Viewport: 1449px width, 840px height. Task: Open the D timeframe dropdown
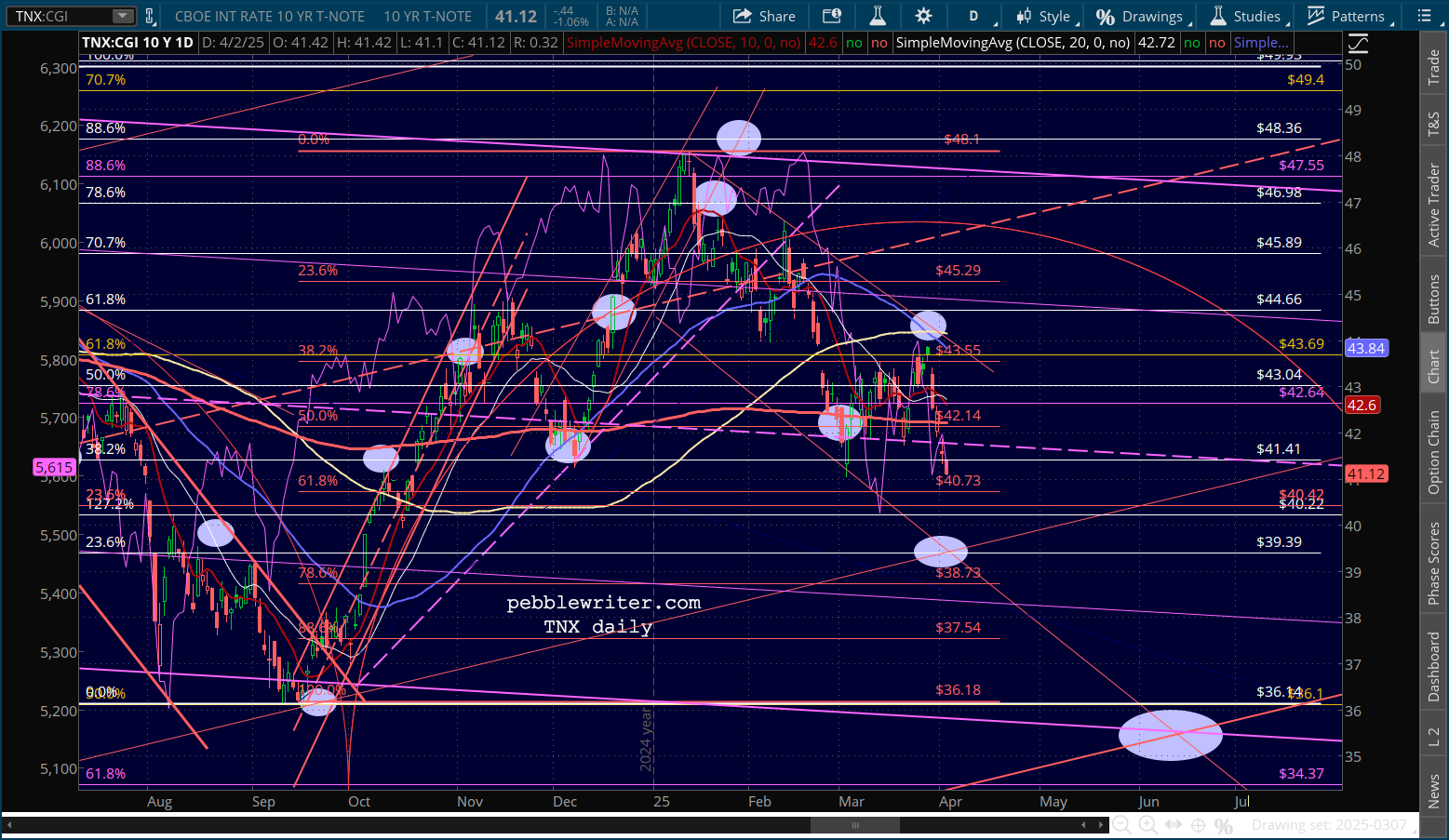(x=978, y=16)
